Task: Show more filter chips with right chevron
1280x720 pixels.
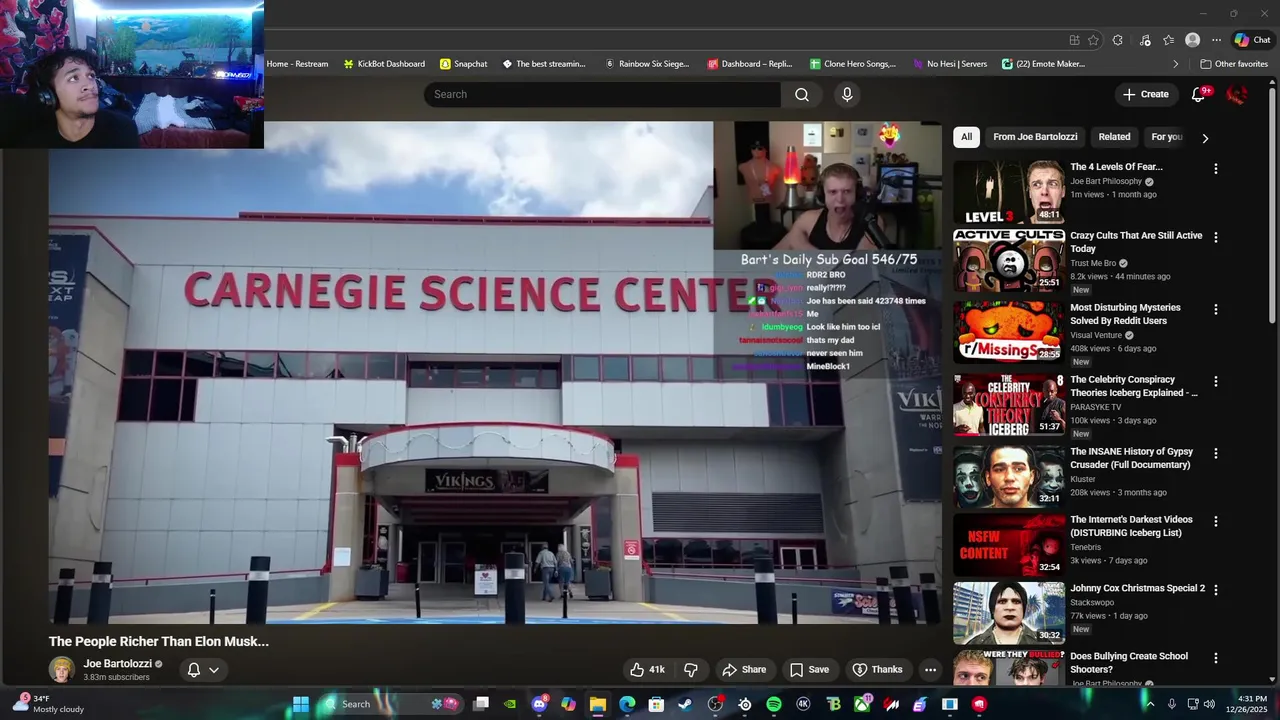Action: click(x=1205, y=138)
